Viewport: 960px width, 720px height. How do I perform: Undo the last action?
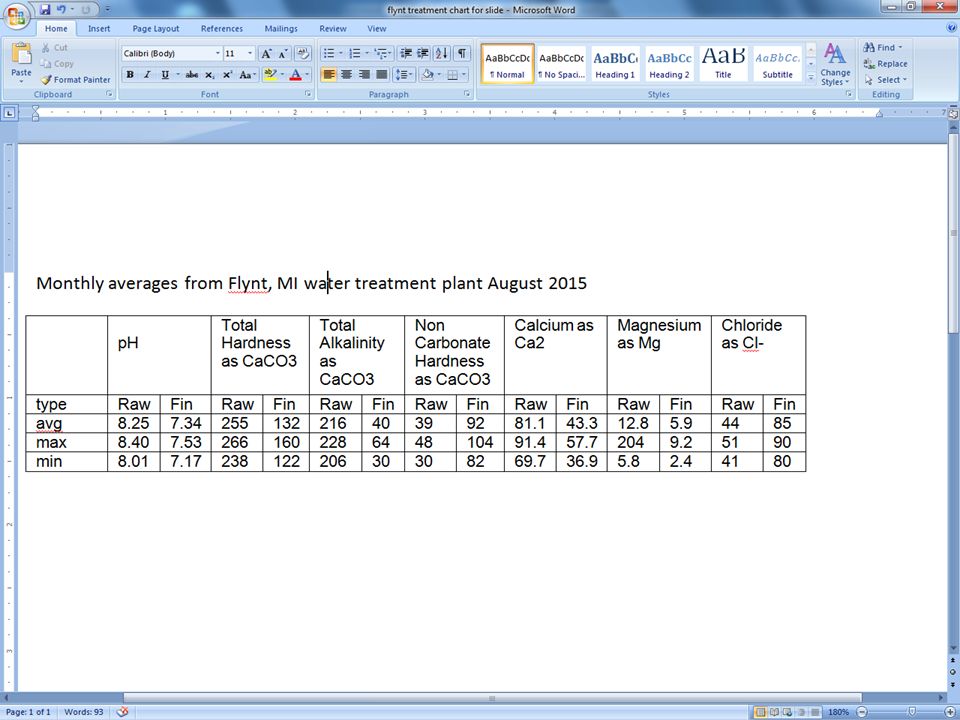pos(61,9)
